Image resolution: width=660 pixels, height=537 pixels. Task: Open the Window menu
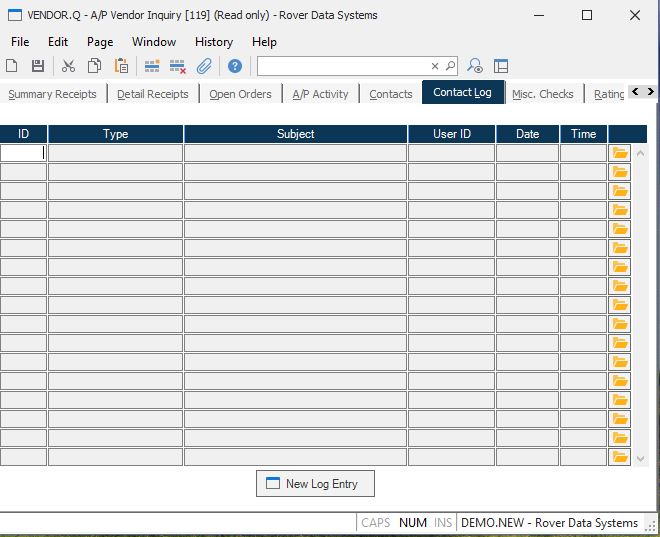click(x=154, y=42)
